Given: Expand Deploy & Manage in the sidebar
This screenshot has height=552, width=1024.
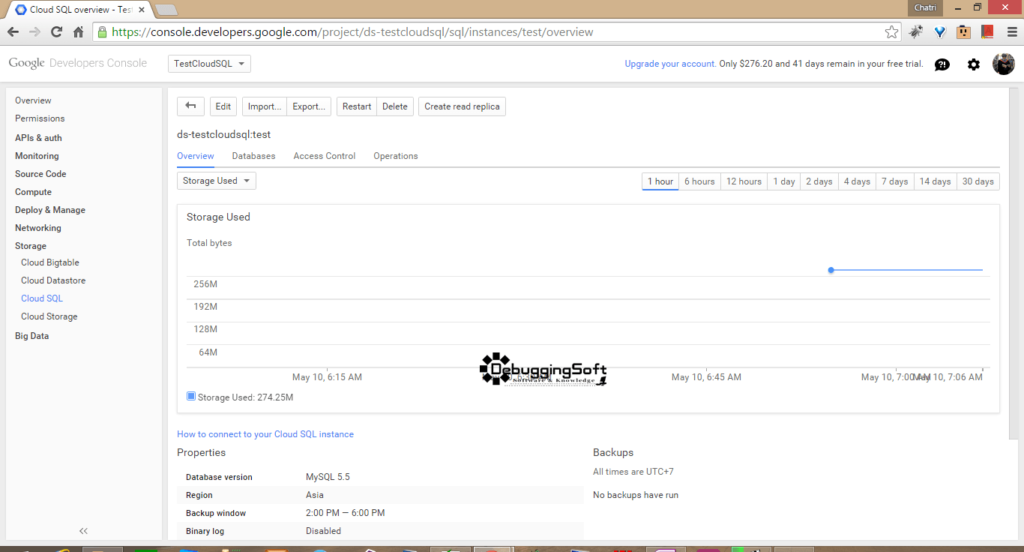Looking at the screenshot, I should (50, 210).
